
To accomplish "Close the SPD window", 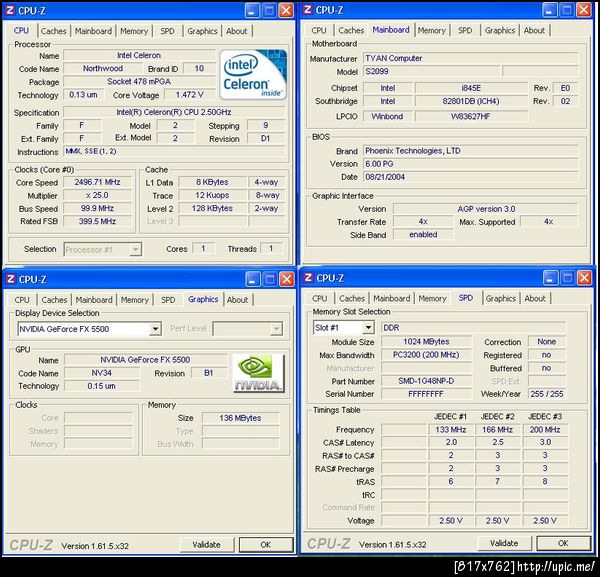I will pos(584,278).
